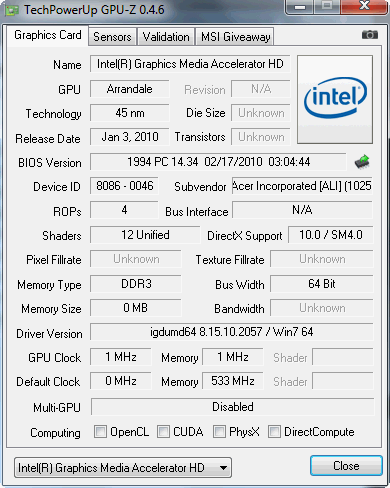Screen dimensions: 390x488
Task: Click the Intel vendor logo
Action: coord(335,99)
